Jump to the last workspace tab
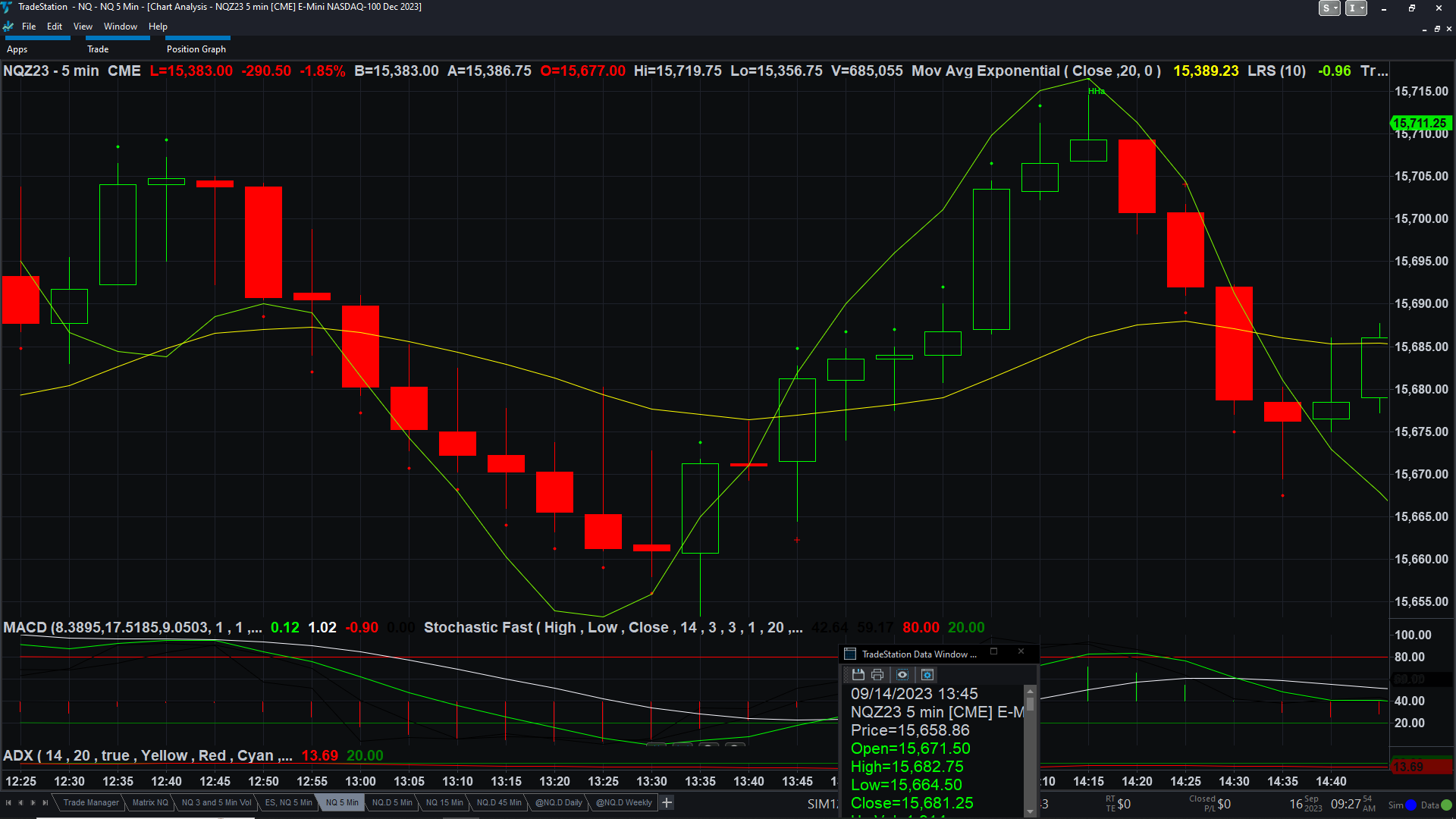This screenshot has width=1456, height=819. click(x=45, y=803)
